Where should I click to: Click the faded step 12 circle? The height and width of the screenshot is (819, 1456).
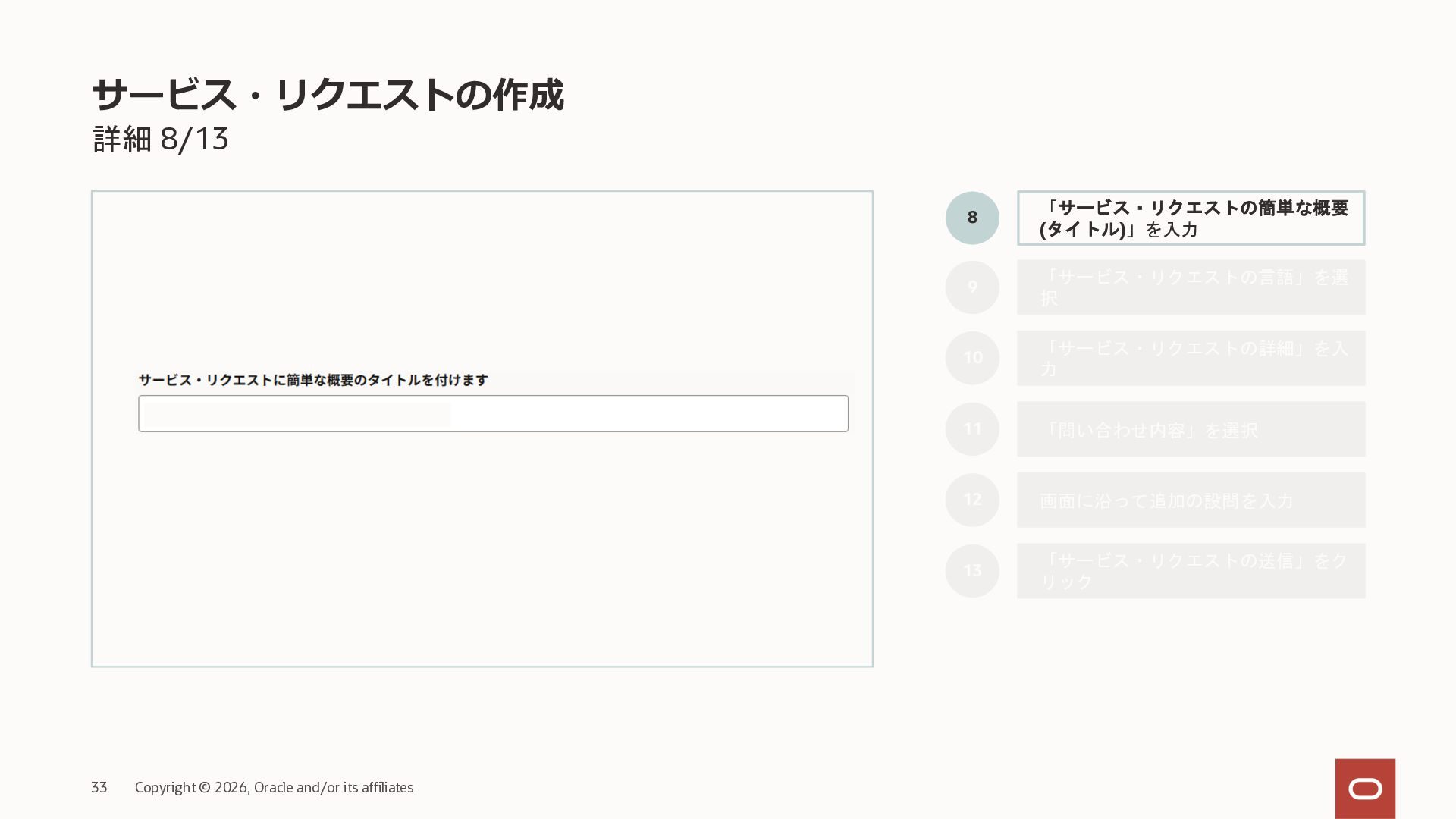pos(972,500)
